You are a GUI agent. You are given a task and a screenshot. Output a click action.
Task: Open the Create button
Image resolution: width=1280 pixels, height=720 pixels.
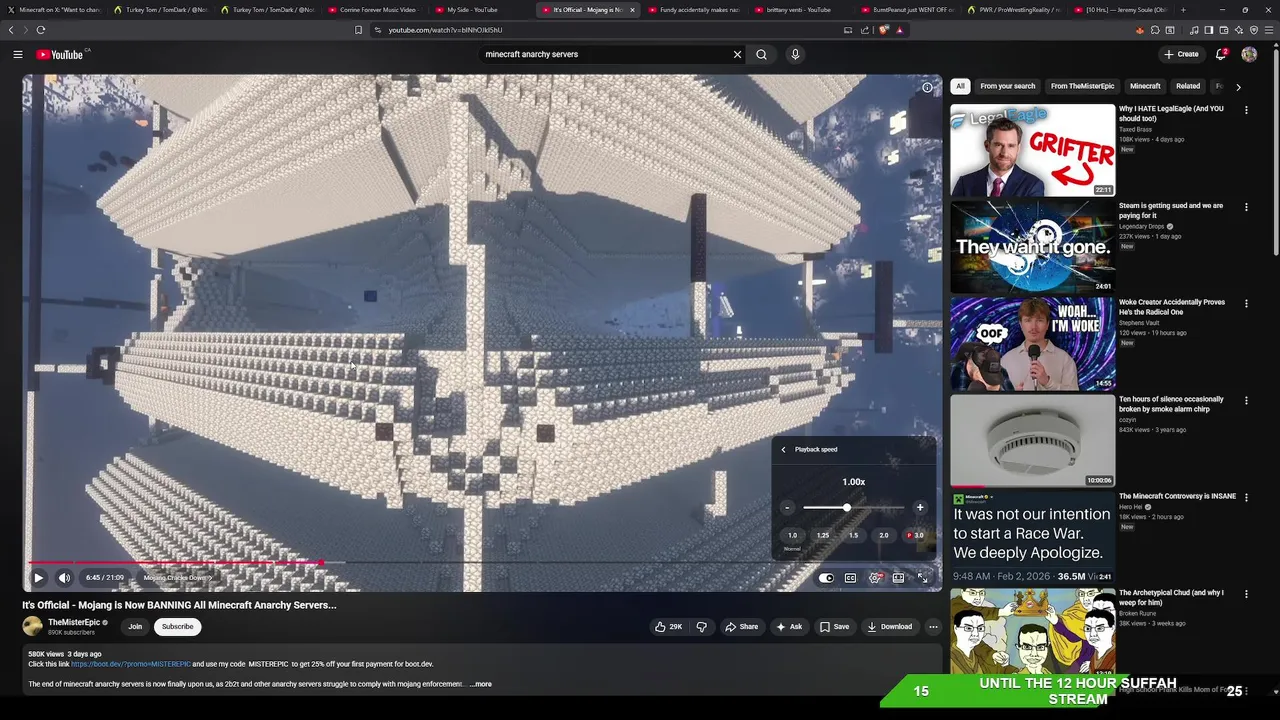[x=1181, y=54]
